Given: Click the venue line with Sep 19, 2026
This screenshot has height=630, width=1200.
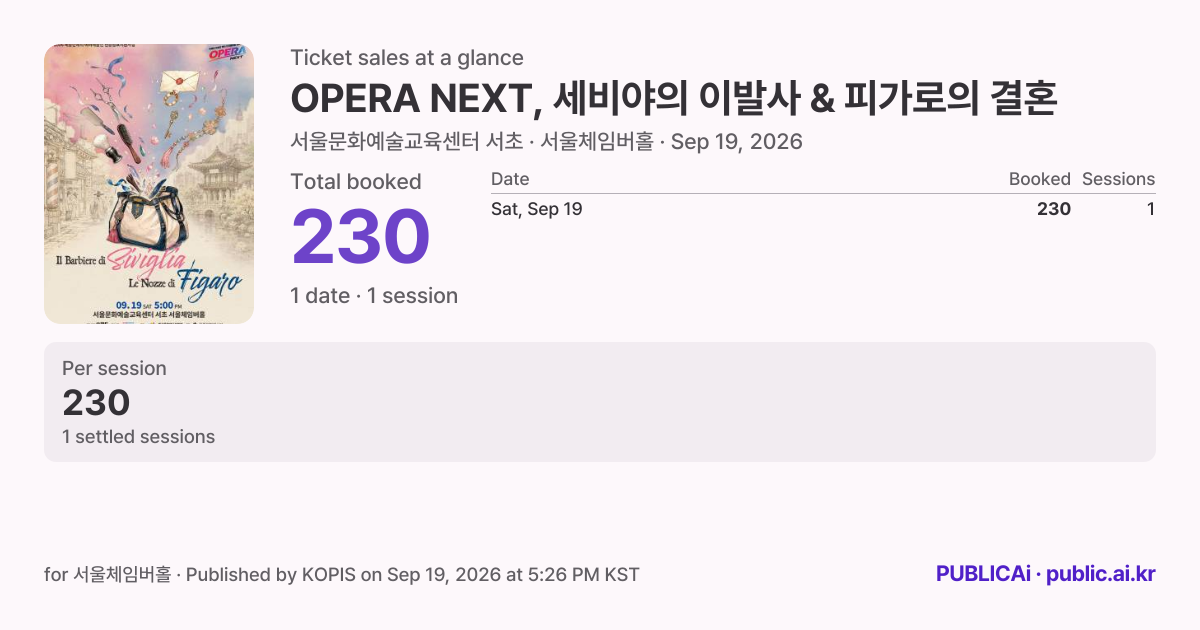Looking at the screenshot, I should [x=546, y=142].
